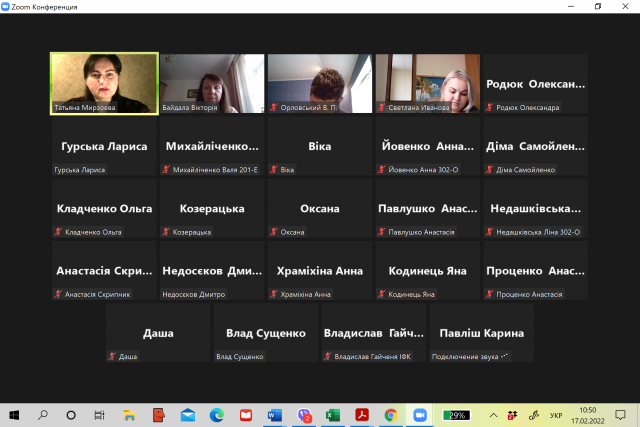Open Microsoft Excel from taskbar
This screenshot has height=427, width=640.
coord(333,416)
